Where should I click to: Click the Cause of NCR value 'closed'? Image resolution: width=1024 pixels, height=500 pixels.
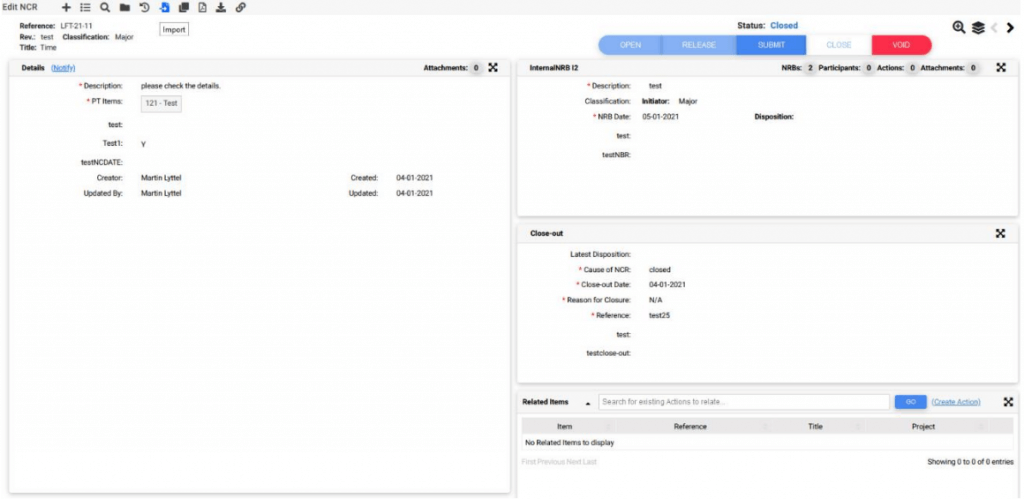tap(660, 270)
